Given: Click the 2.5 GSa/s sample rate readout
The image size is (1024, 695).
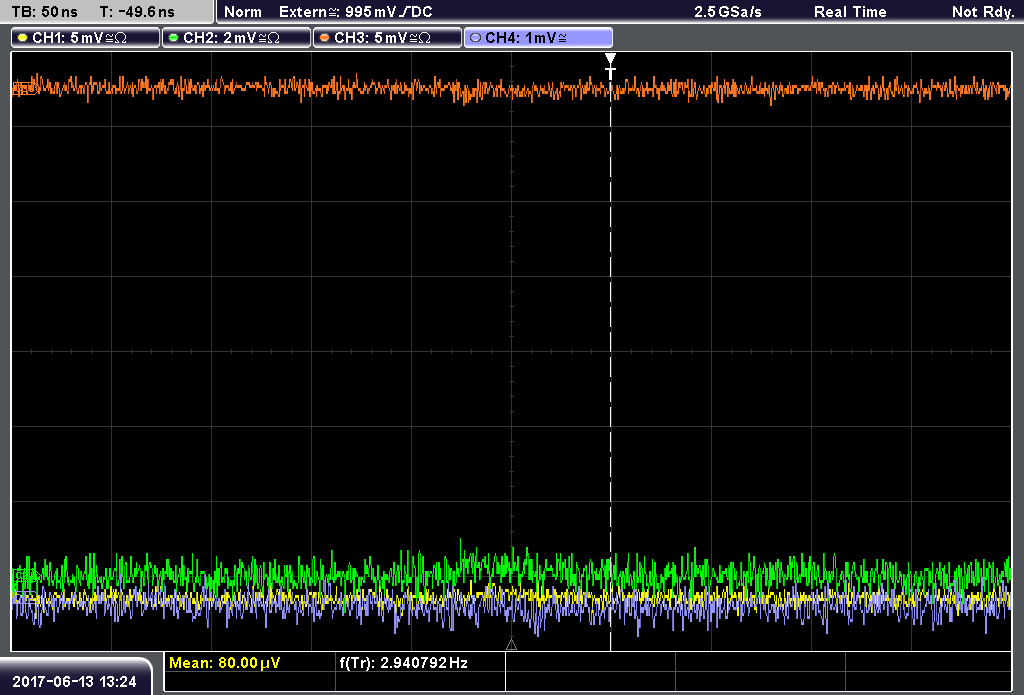Looking at the screenshot, I should click(x=728, y=12).
